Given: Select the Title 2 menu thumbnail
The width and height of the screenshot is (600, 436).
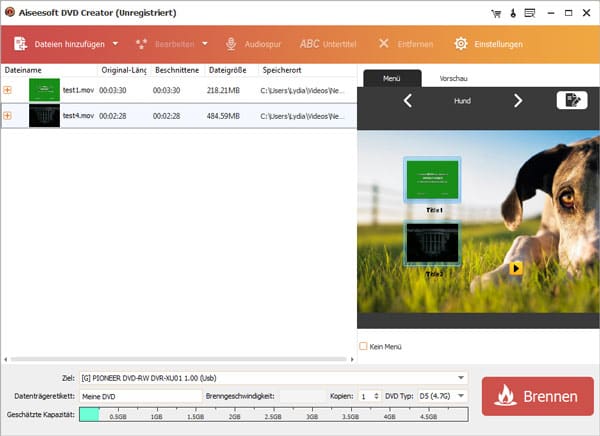Looking at the screenshot, I should (x=432, y=243).
